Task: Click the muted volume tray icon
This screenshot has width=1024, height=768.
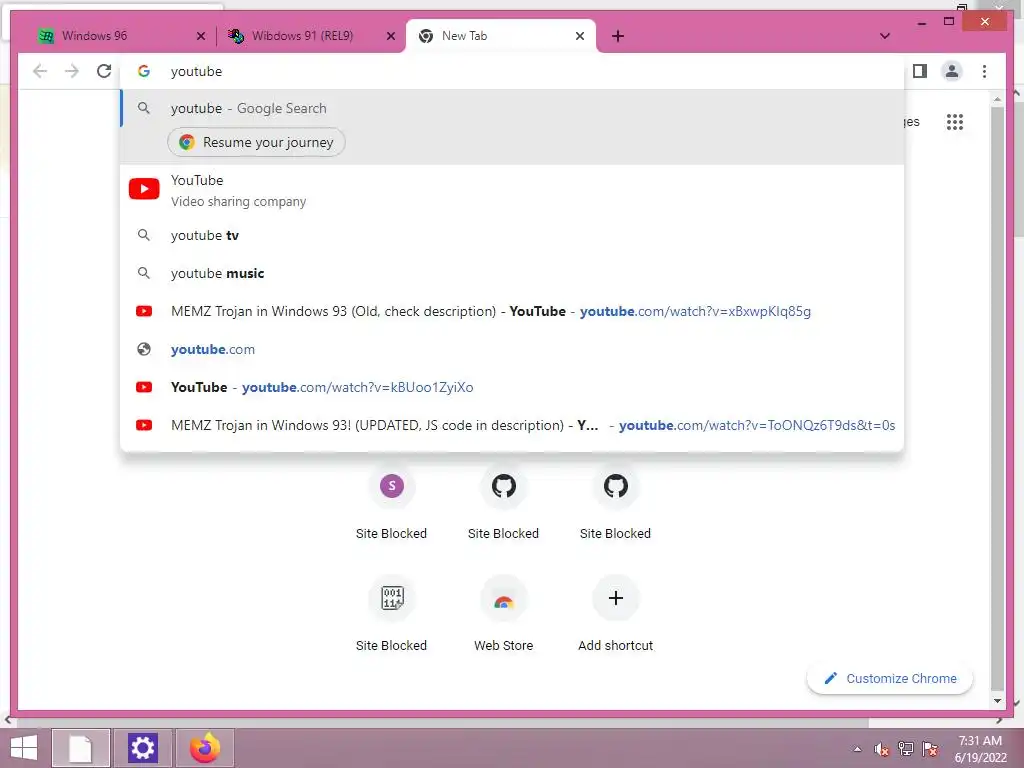Action: [882, 749]
